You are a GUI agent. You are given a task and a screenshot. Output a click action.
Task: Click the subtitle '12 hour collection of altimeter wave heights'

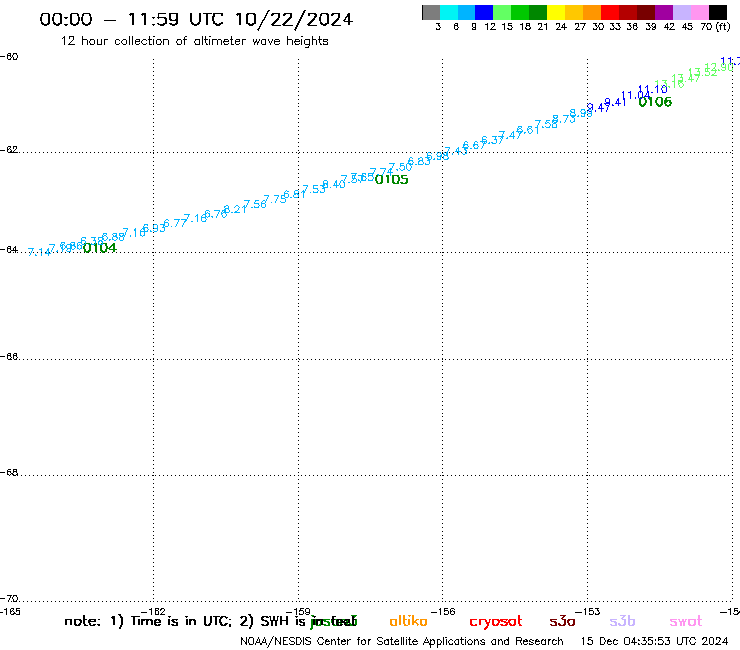point(194,41)
